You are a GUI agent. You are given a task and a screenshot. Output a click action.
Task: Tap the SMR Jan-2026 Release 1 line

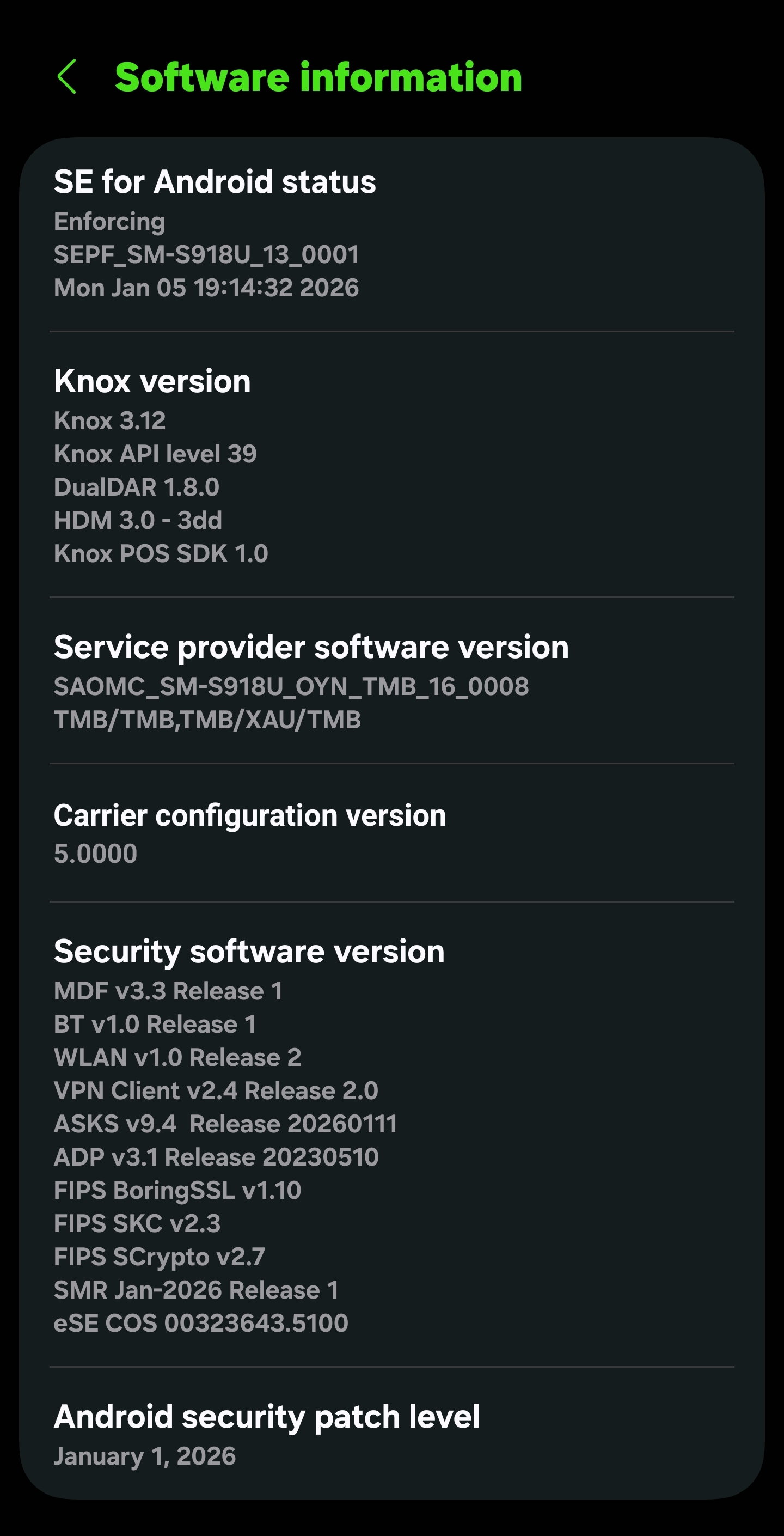(x=196, y=1290)
